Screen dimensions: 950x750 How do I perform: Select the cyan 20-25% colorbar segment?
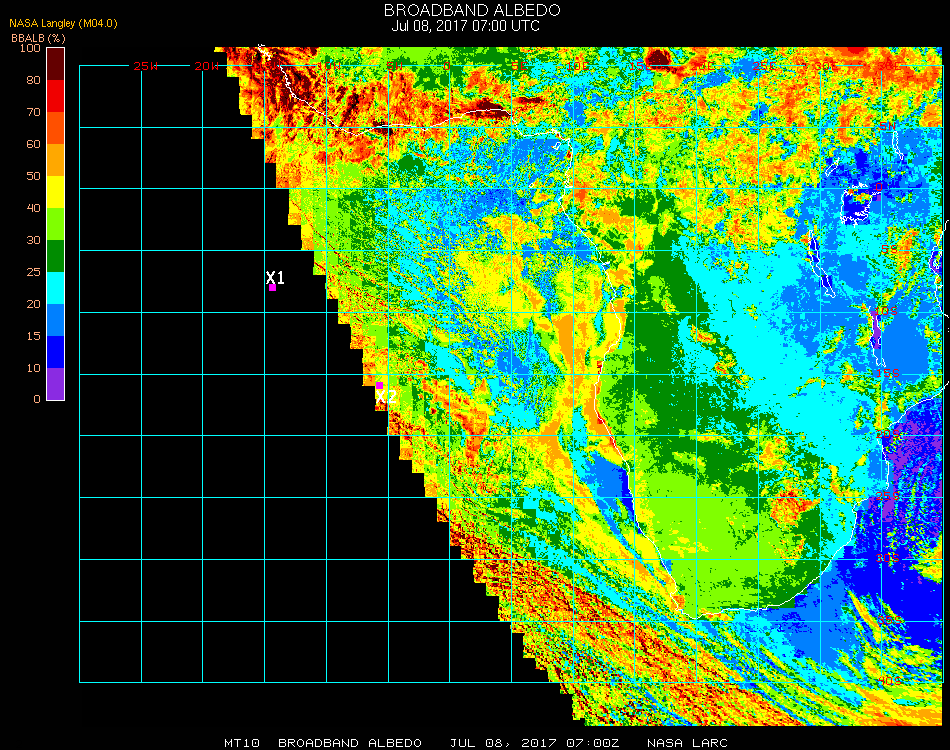point(56,288)
